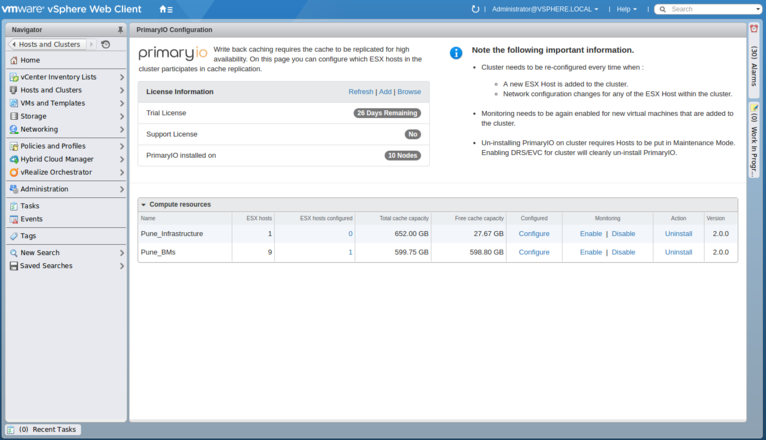This screenshot has width=766, height=440.
Task: Click the refresh icon in top bar
Action: (x=475, y=9)
